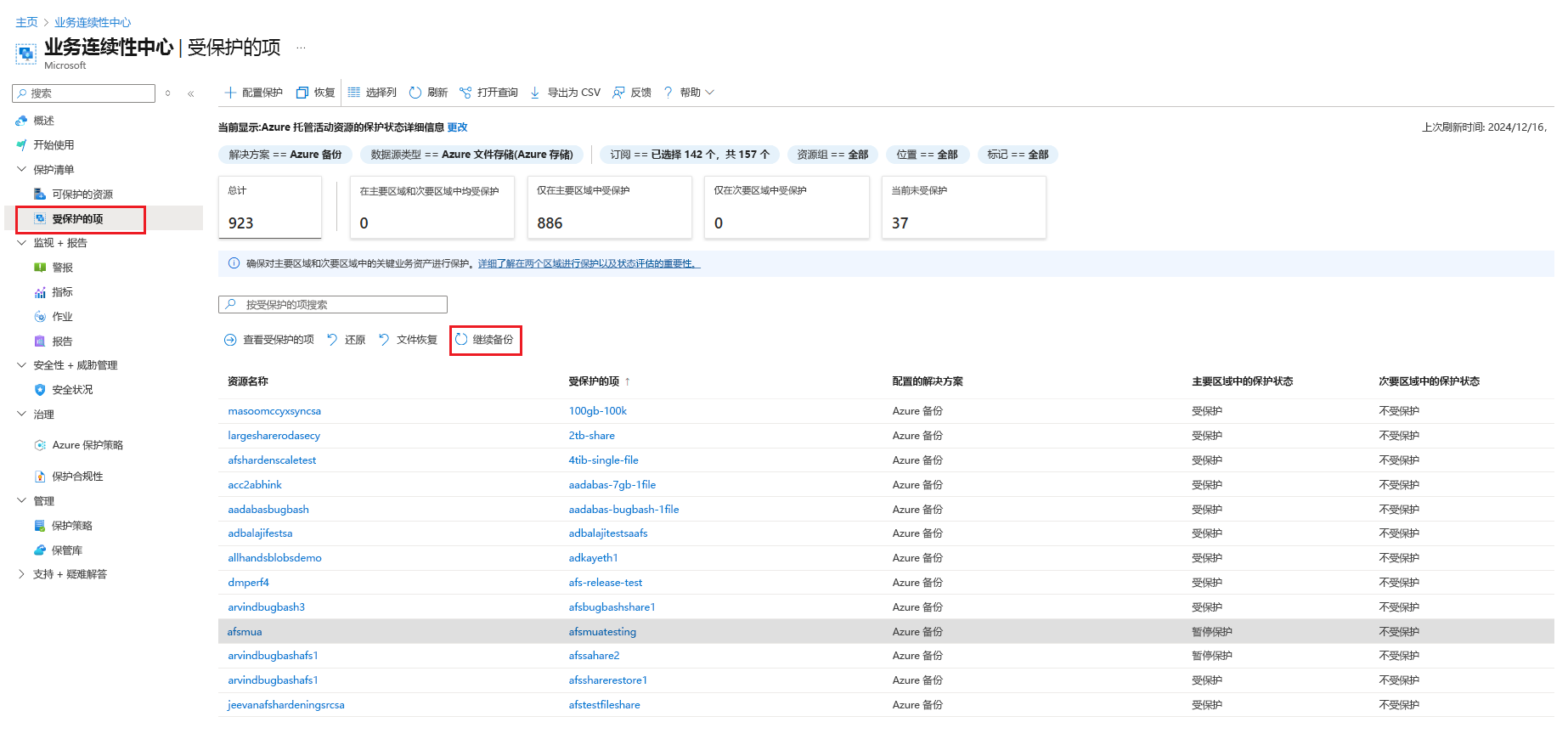Open the 订阅 filter pill

click(x=690, y=155)
